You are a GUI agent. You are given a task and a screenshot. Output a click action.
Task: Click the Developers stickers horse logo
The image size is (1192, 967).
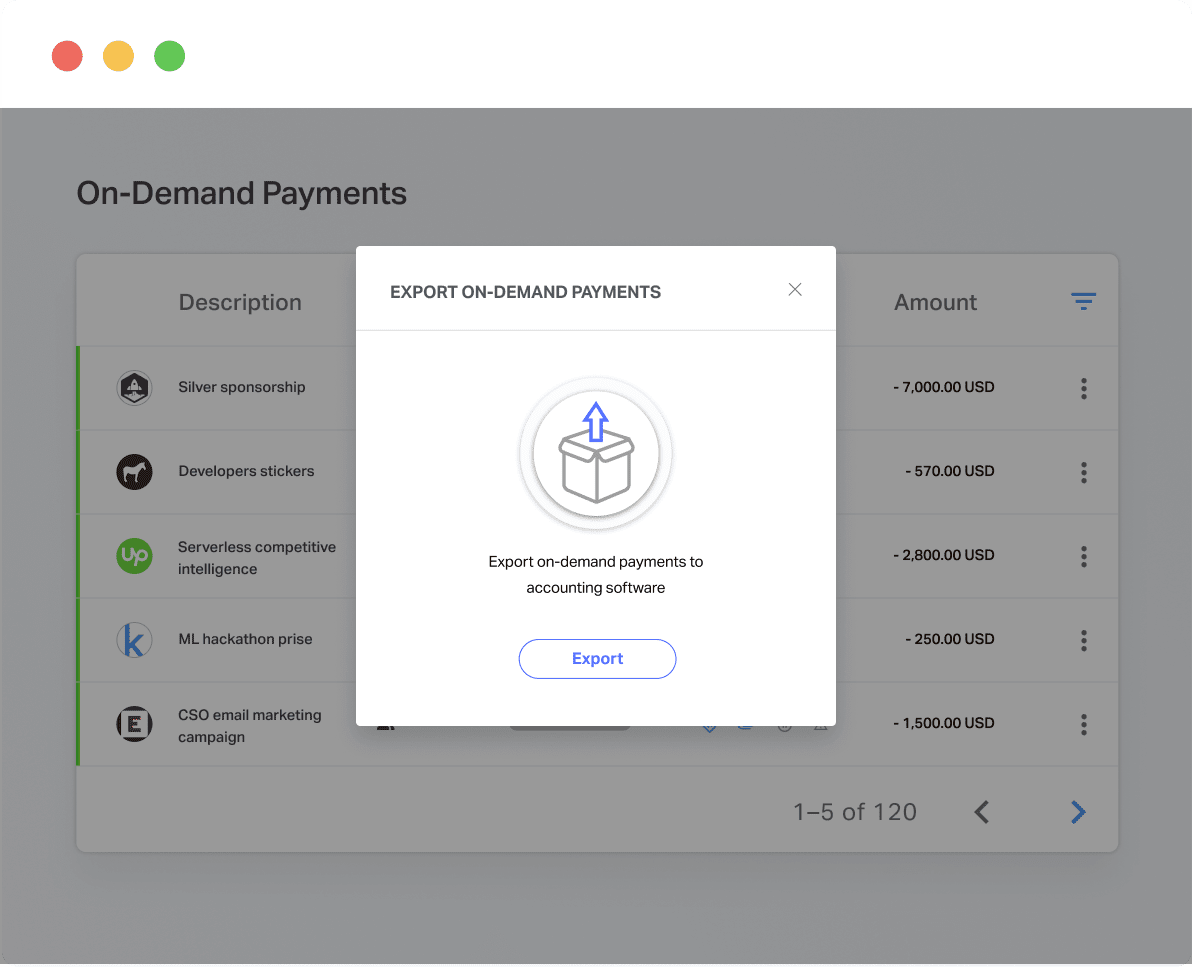tap(134, 472)
